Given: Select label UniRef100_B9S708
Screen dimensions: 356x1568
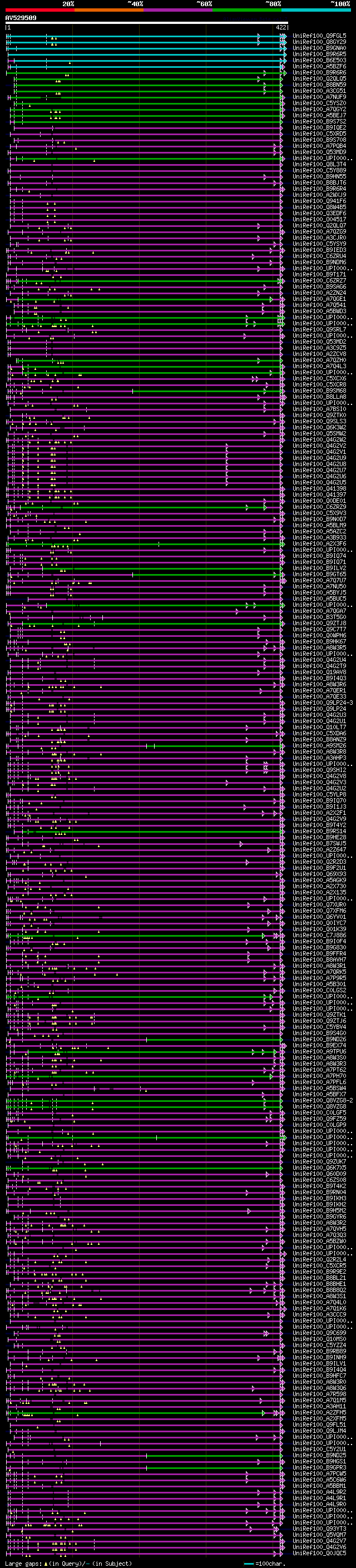Looking at the screenshot, I should (x=319, y=140).
